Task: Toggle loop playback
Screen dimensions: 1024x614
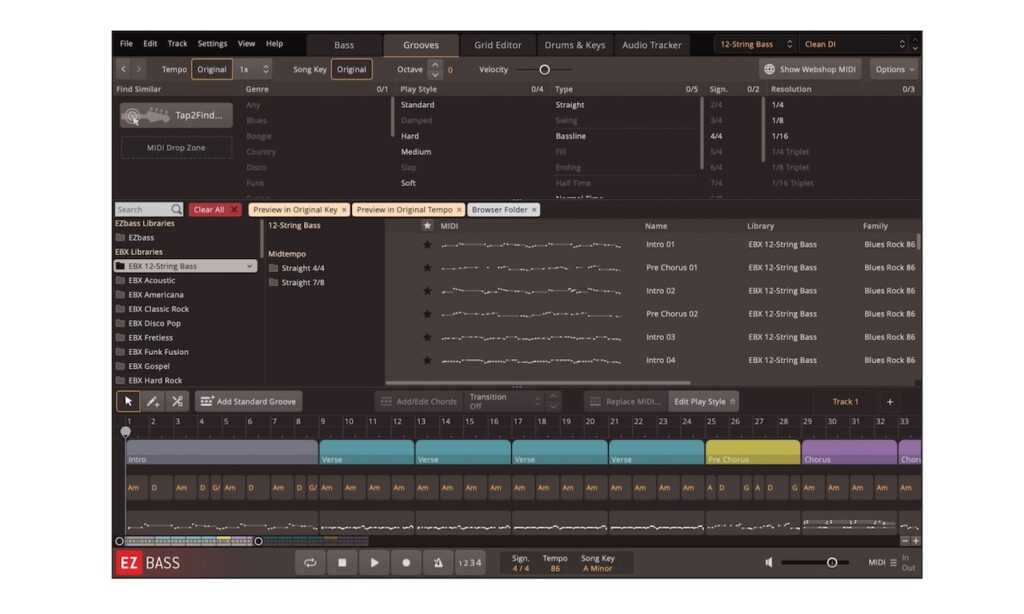Action: 310,562
